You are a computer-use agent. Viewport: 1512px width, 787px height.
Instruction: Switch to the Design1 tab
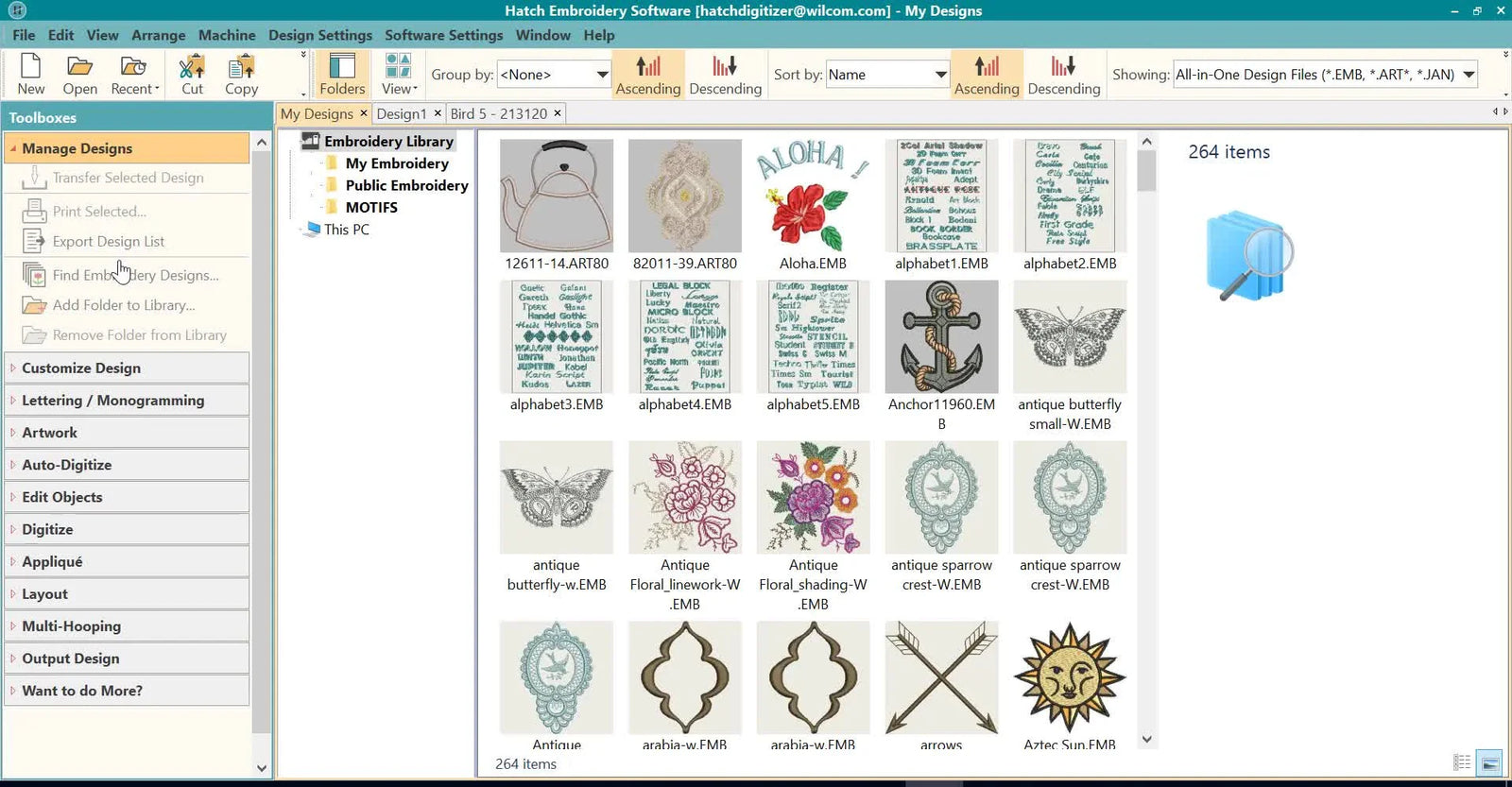(x=402, y=113)
